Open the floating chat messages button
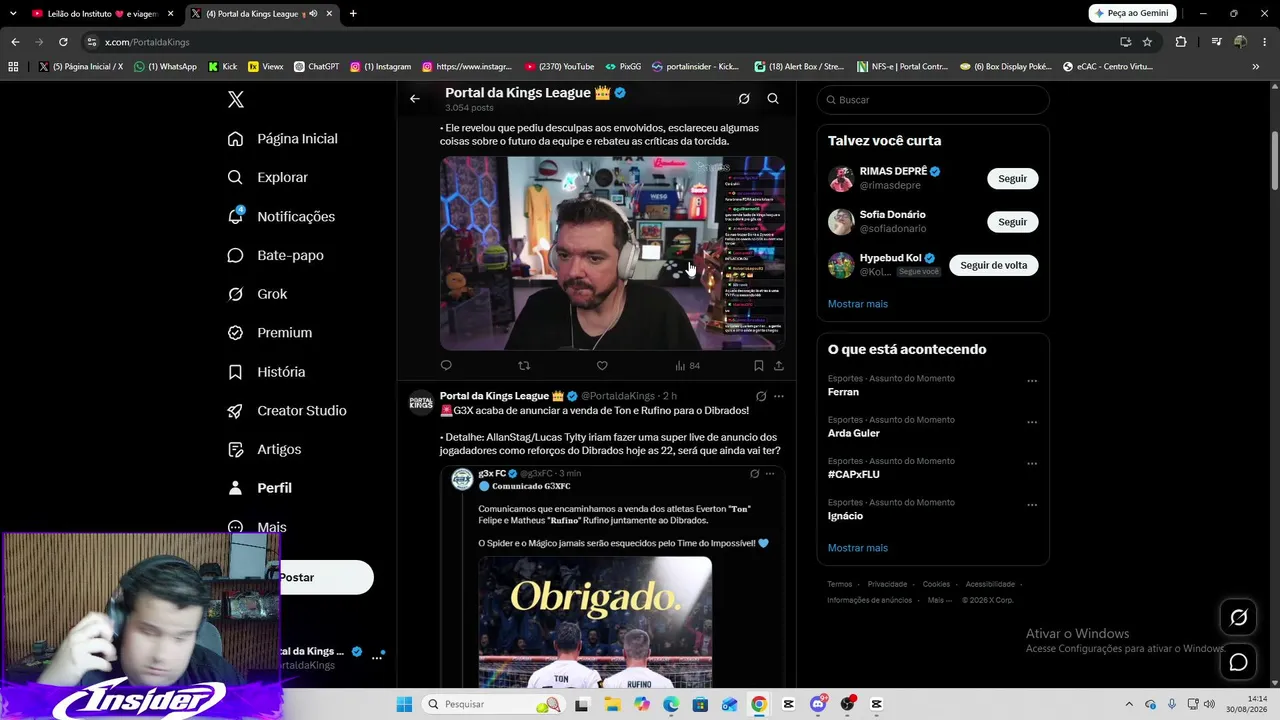Image resolution: width=1280 pixels, height=720 pixels. (1238, 662)
